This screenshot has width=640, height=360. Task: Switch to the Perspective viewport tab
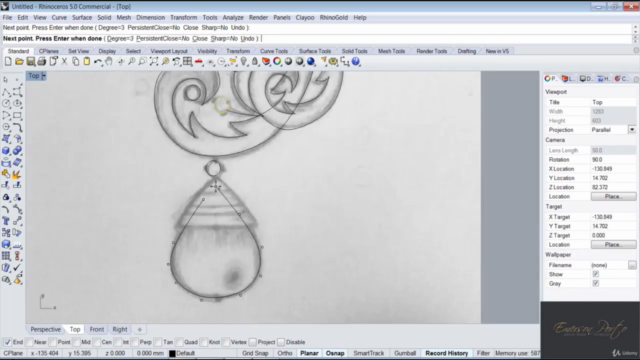click(45, 329)
